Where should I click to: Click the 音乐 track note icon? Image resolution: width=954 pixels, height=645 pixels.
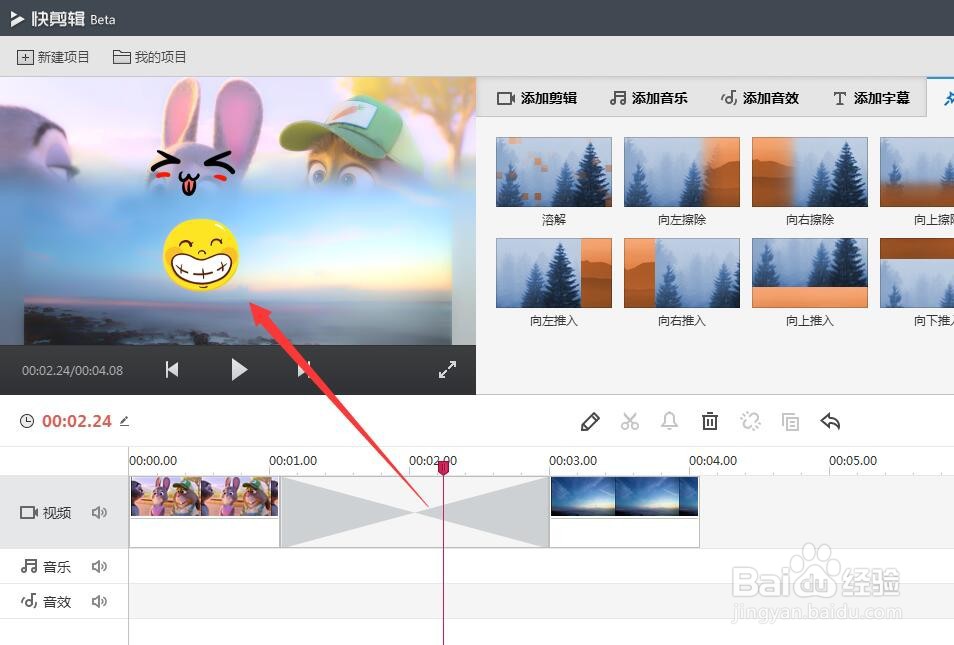pos(29,567)
